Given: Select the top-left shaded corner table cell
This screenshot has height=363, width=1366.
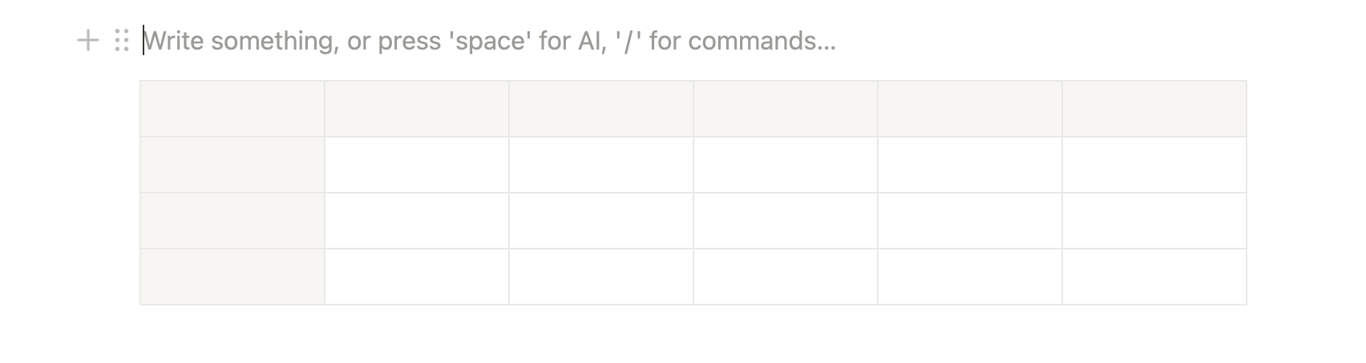Looking at the screenshot, I should coord(232,109).
